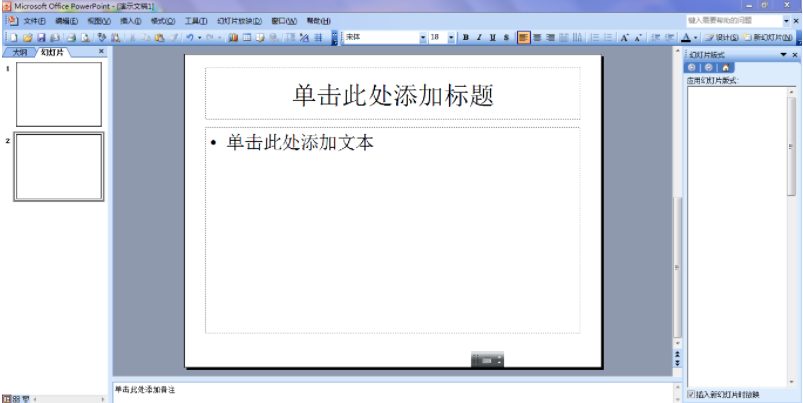Insert a chart using the chart icon
Image resolution: width=803 pixels, height=403 pixels.
(x=234, y=37)
